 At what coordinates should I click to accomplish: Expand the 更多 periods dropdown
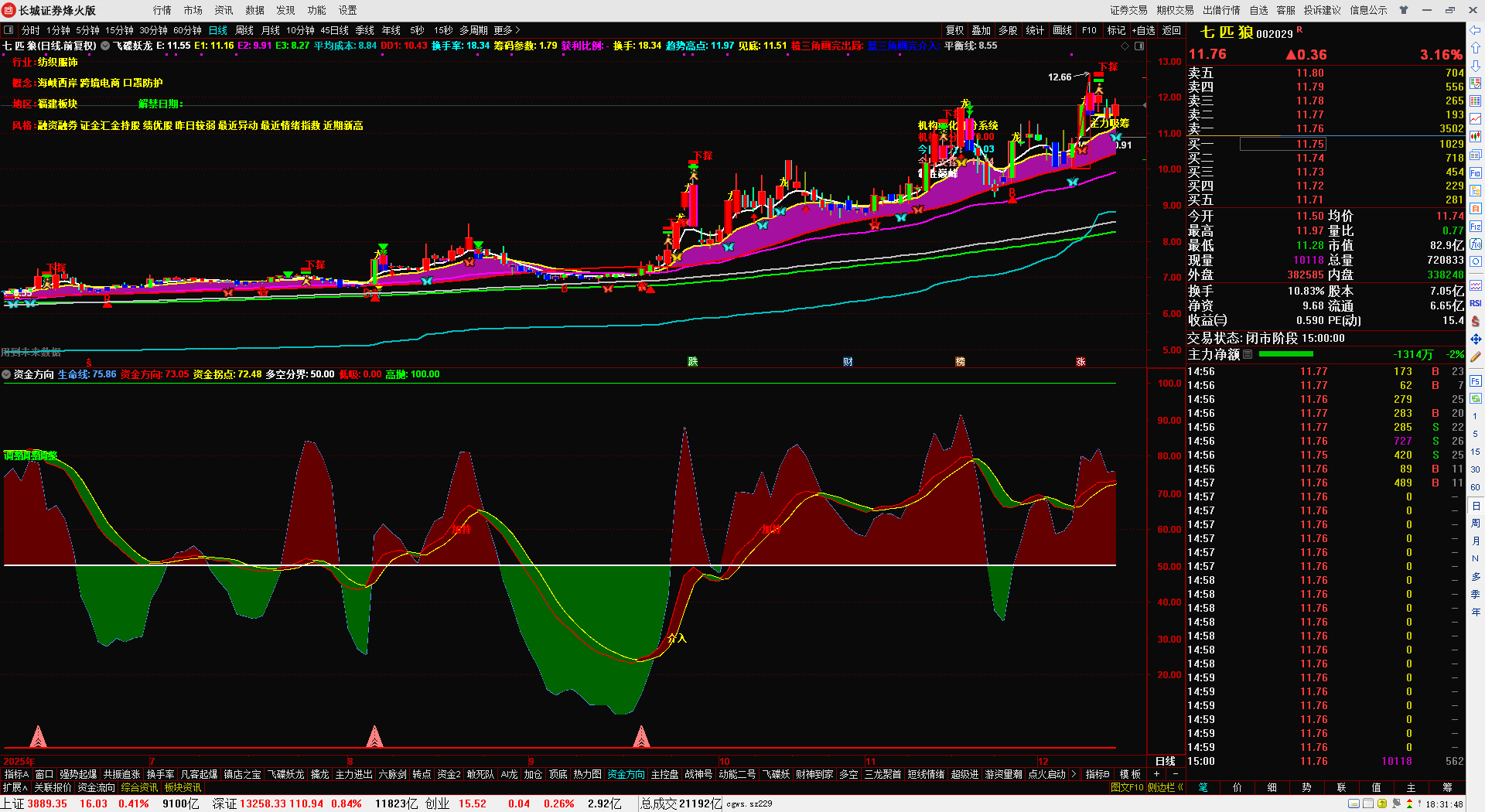507,30
